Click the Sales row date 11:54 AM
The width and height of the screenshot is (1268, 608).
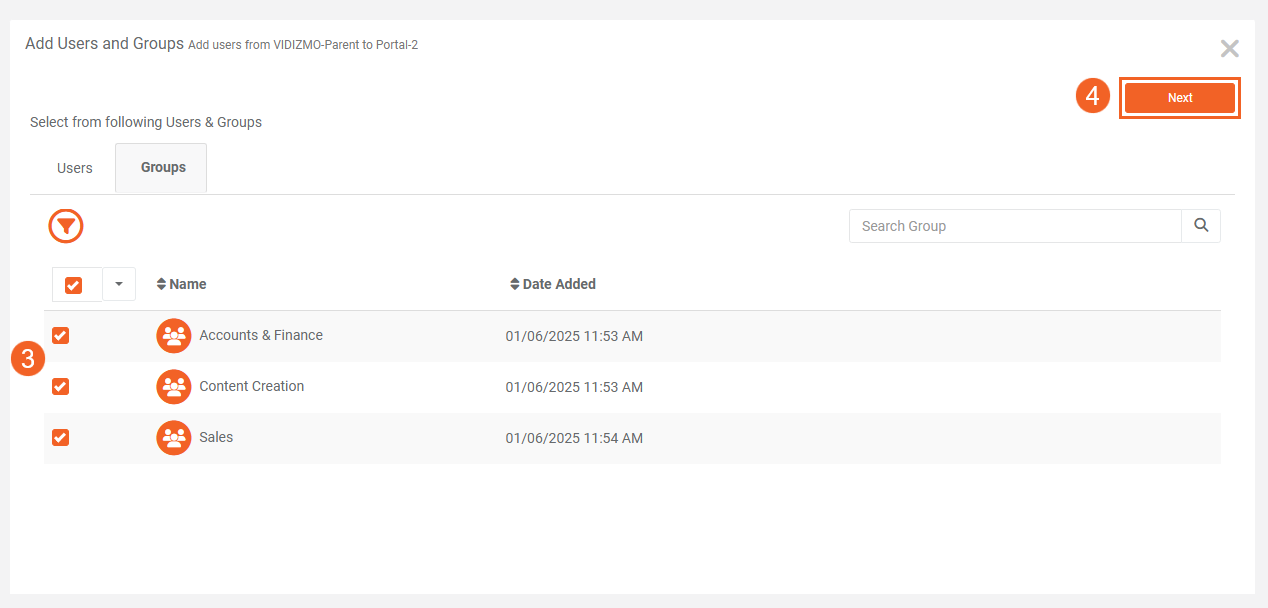(x=574, y=438)
